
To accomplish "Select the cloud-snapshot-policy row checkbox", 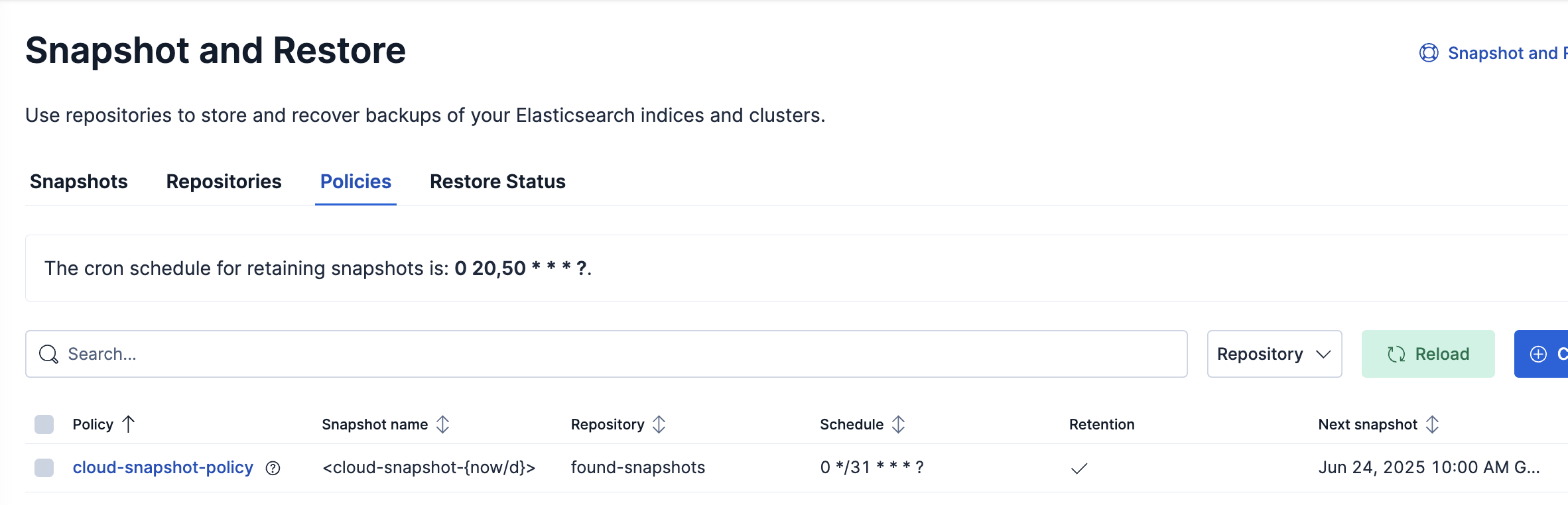I will coord(44,468).
